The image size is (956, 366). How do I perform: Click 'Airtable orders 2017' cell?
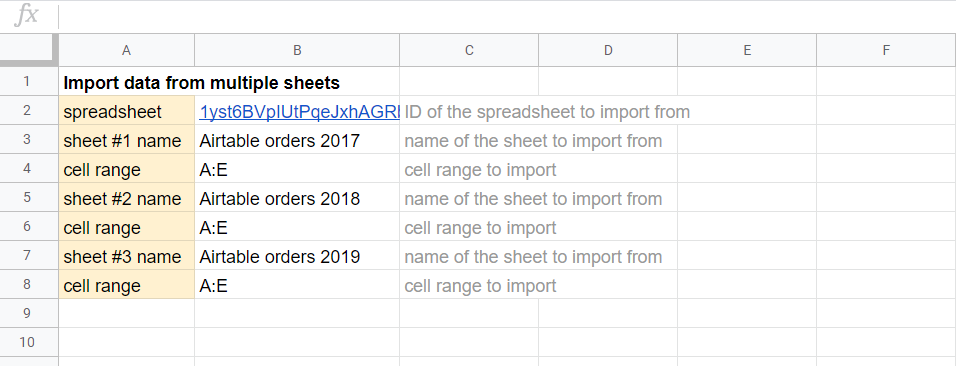tap(297, 140)
